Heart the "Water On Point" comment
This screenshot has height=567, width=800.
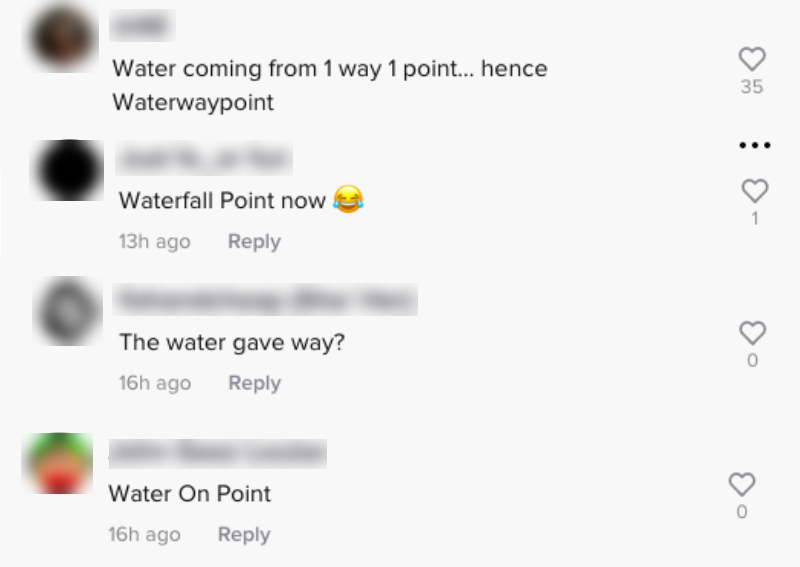pyautogui.click(x=742, y=485)
